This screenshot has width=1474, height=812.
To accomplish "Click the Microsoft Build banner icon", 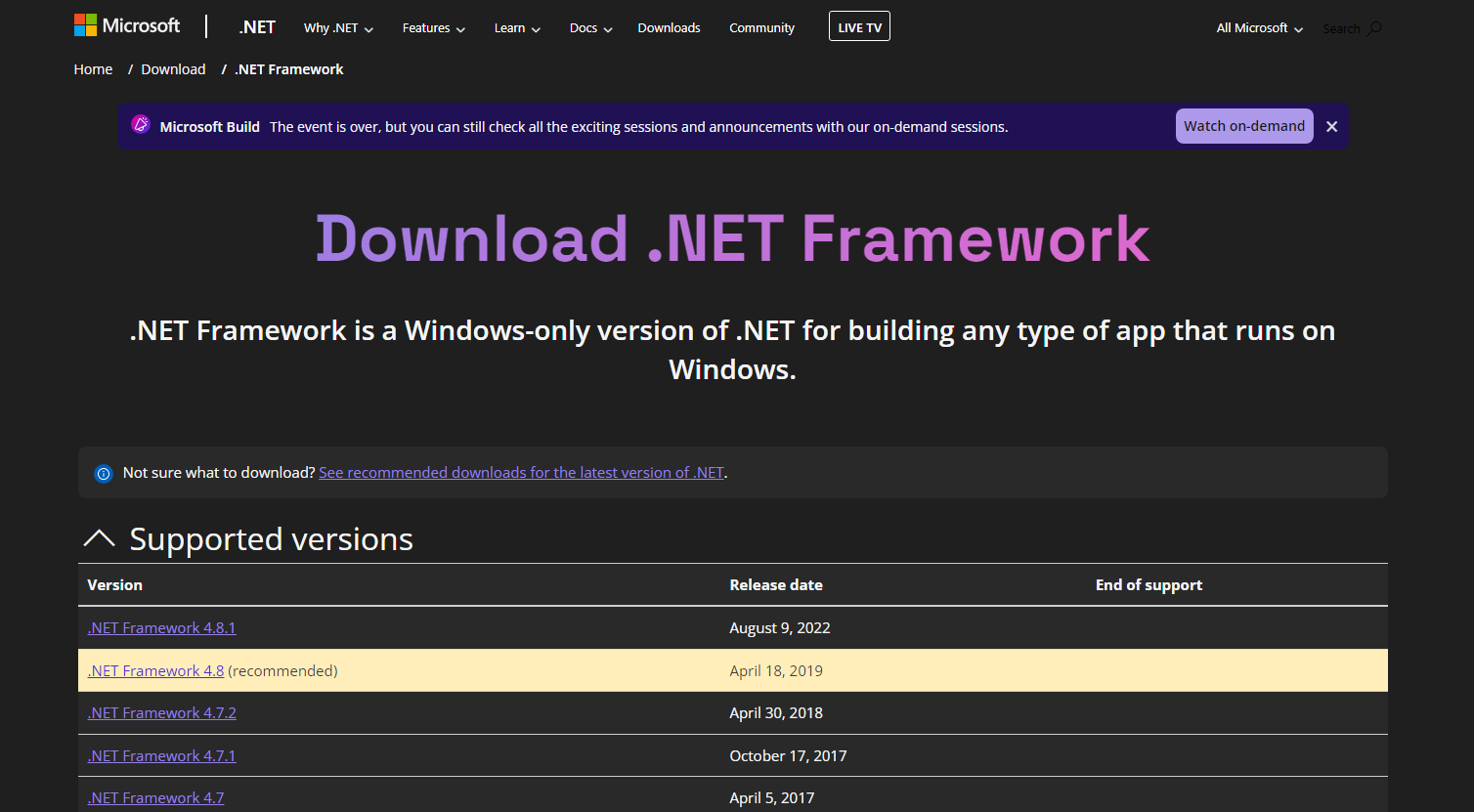I will coord(141,125).
